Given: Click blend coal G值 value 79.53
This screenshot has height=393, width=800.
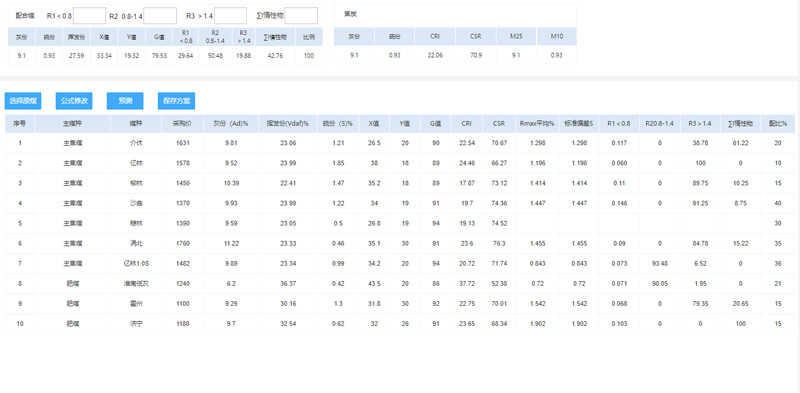Looking at the screenshot, I should (159, 56).
